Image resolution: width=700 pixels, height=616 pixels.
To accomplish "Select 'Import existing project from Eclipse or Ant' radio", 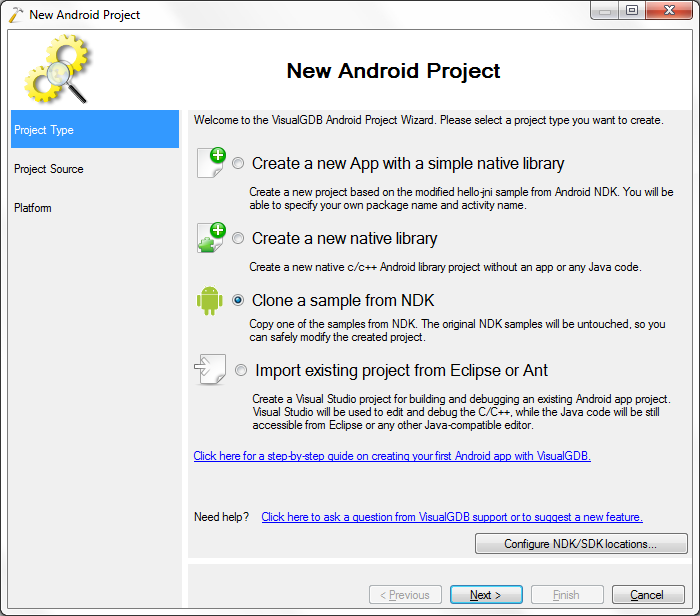I will 241,370.
